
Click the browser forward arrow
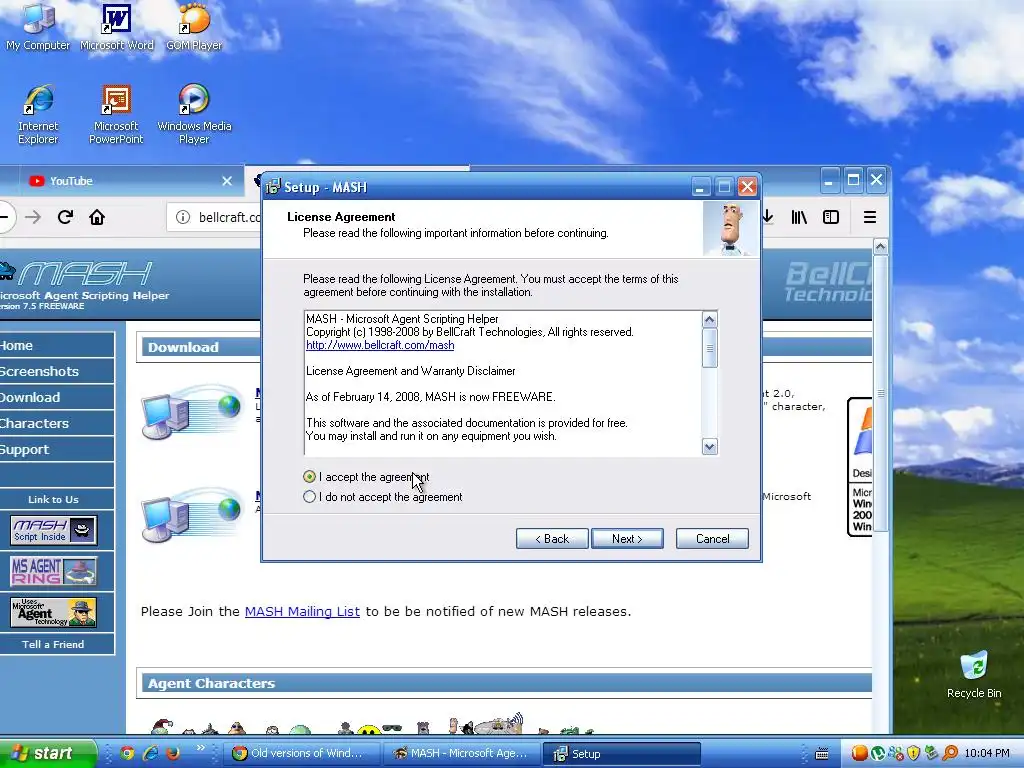33,217
